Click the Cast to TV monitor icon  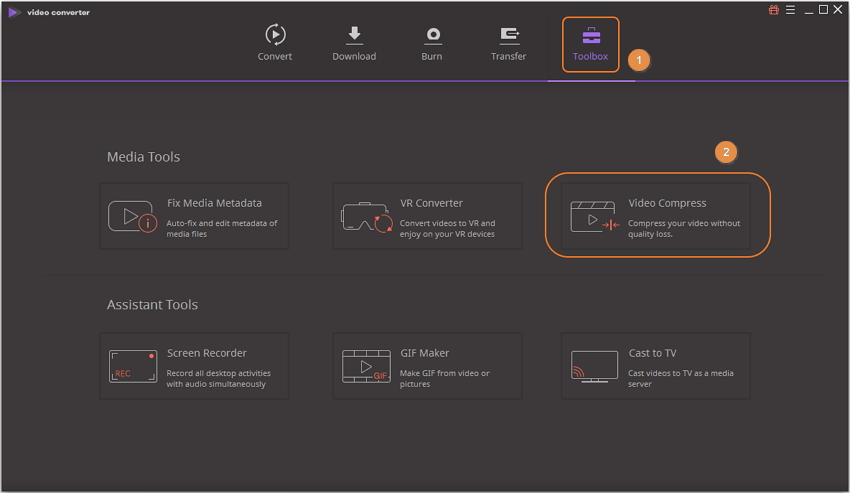(x=594, y=366)
